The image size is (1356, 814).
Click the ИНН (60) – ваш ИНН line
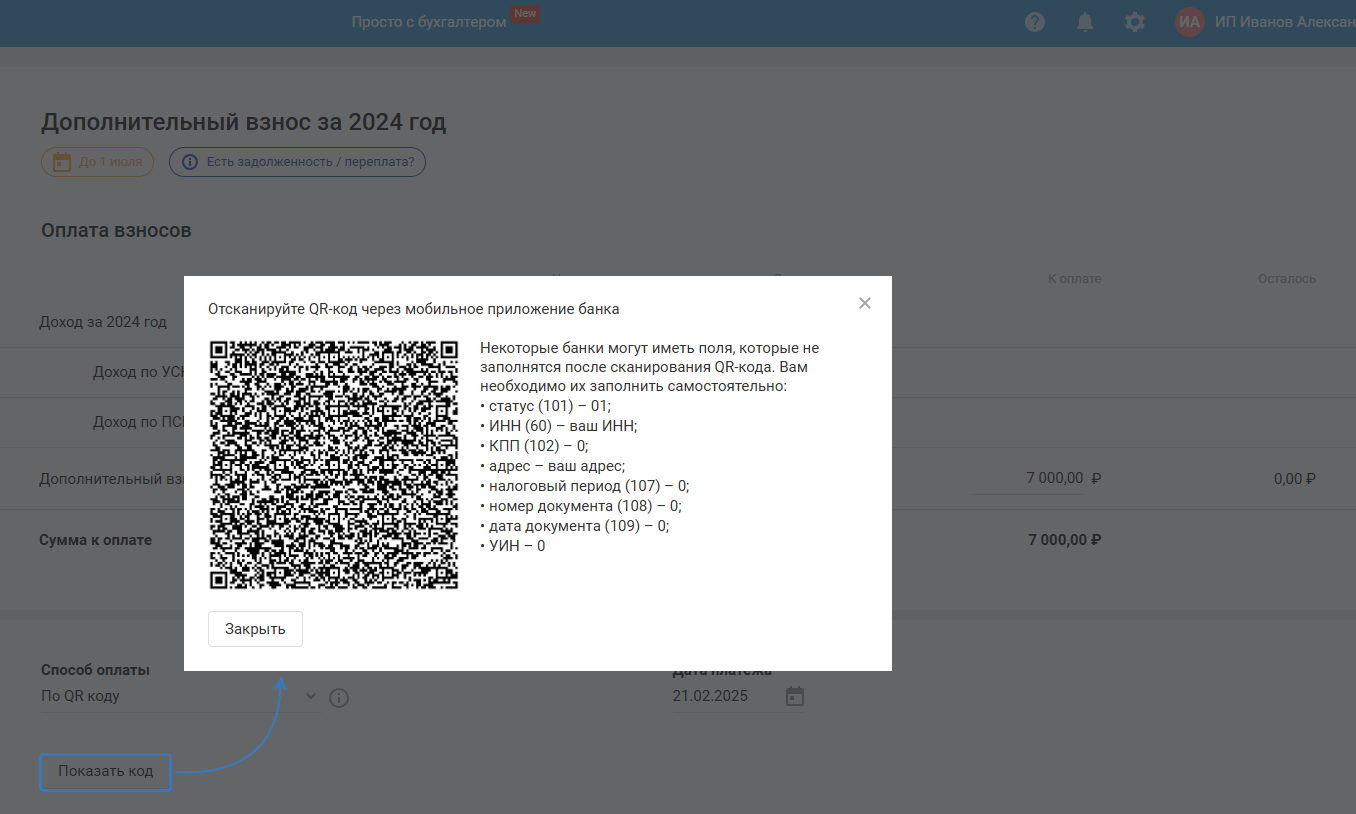(x=559, y=426)
